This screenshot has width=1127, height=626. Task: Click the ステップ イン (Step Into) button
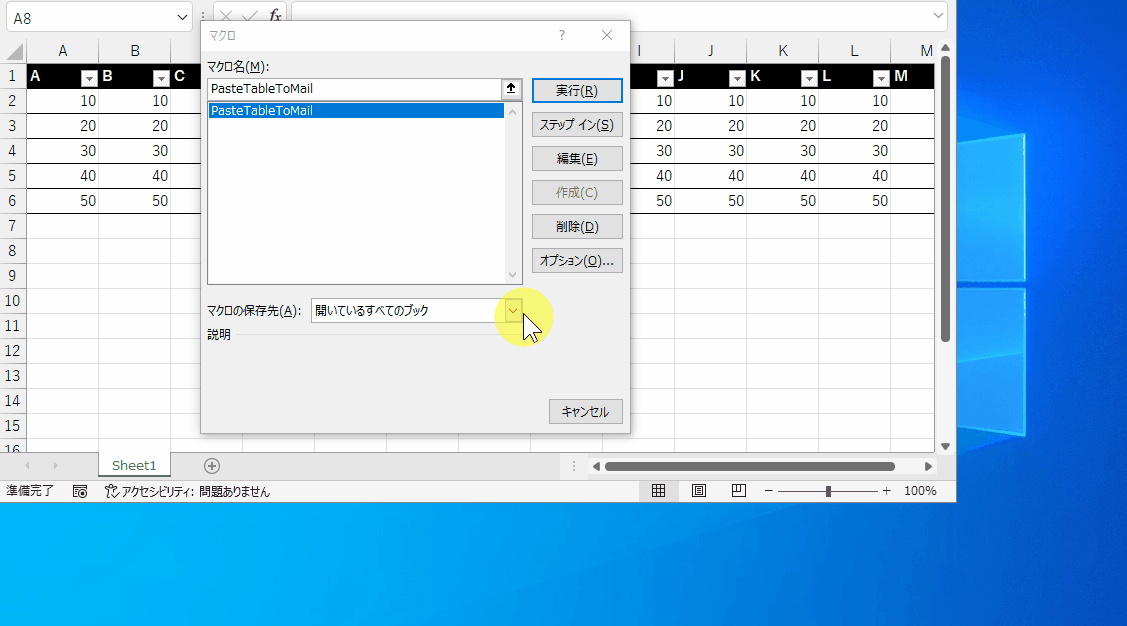tap(577, 125)
